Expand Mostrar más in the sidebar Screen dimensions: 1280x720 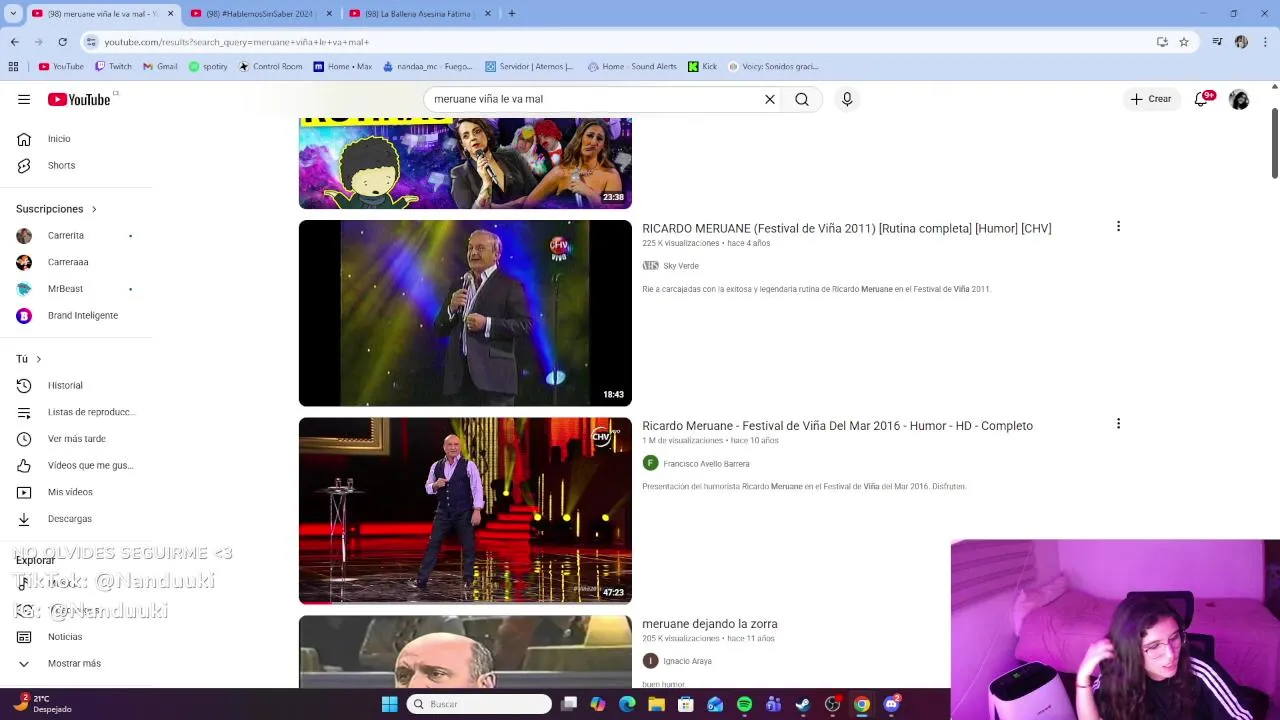coord(76,663)
